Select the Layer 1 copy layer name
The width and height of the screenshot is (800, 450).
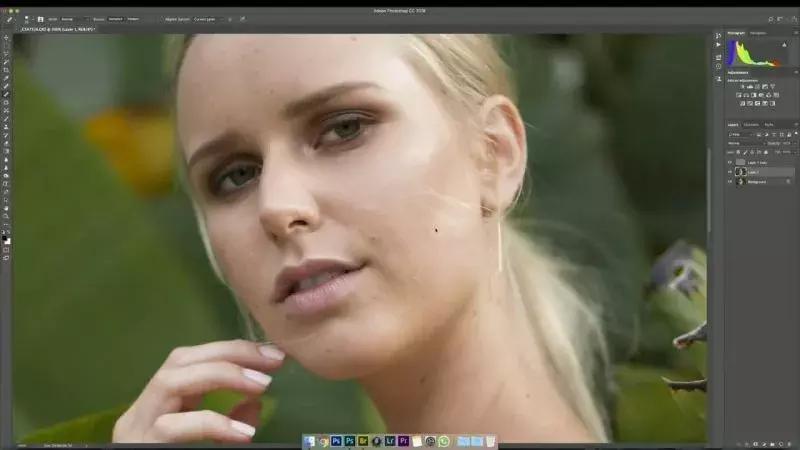[x=757, y=163]
